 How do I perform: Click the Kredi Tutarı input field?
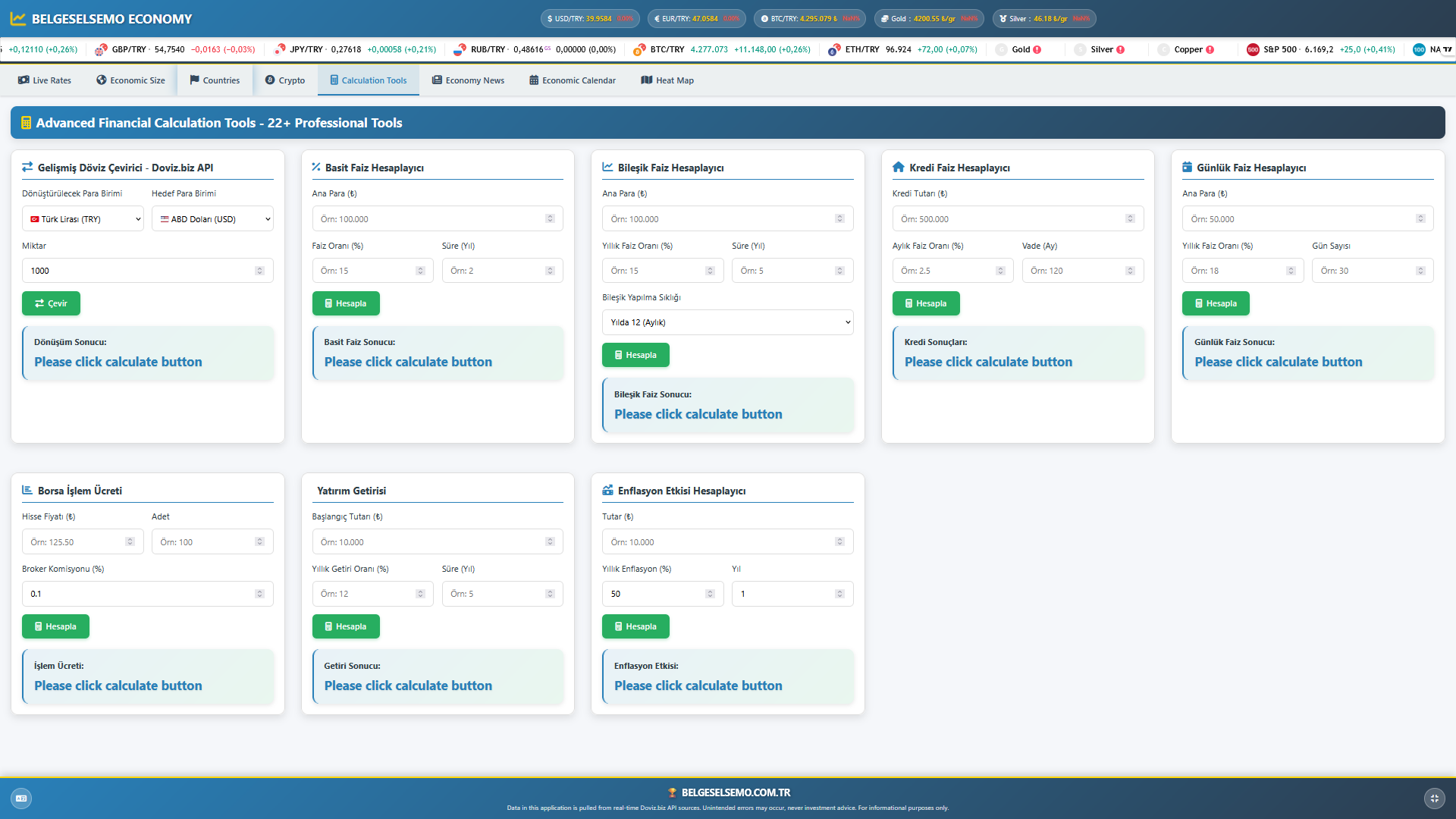point(1009,219)
